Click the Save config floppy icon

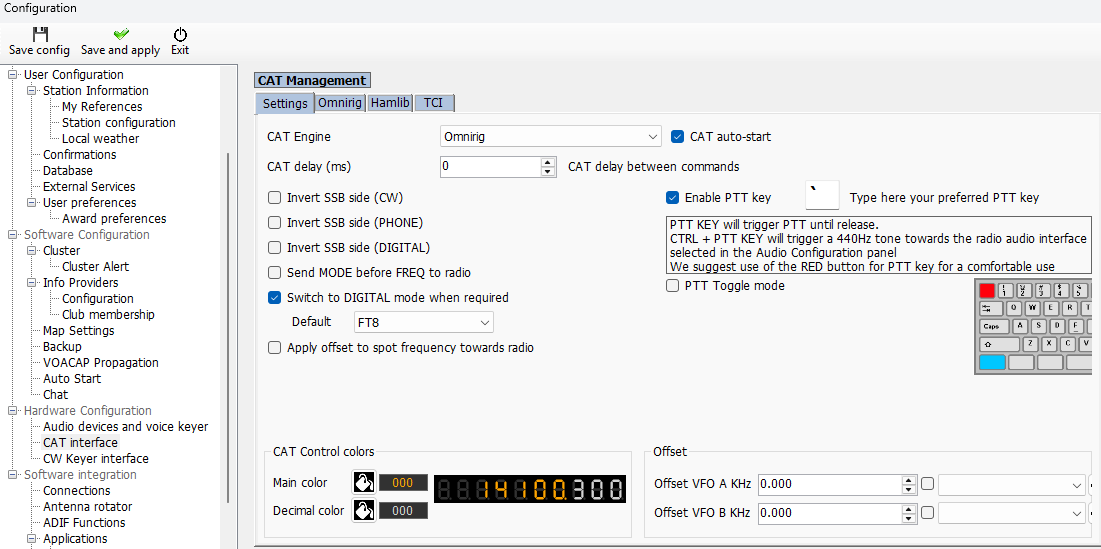pos(39,34)
